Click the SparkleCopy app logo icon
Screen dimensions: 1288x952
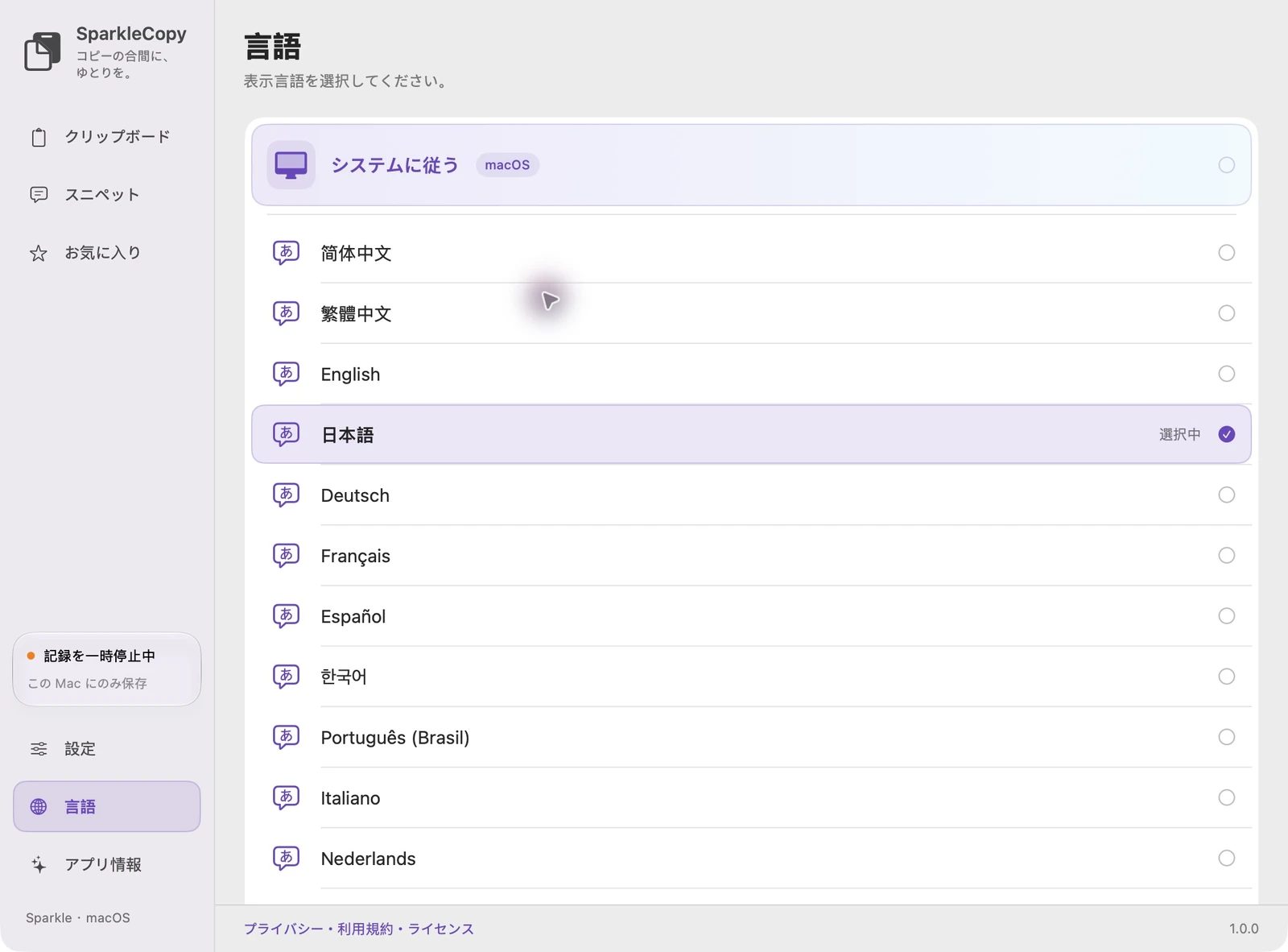click(43, 52)
